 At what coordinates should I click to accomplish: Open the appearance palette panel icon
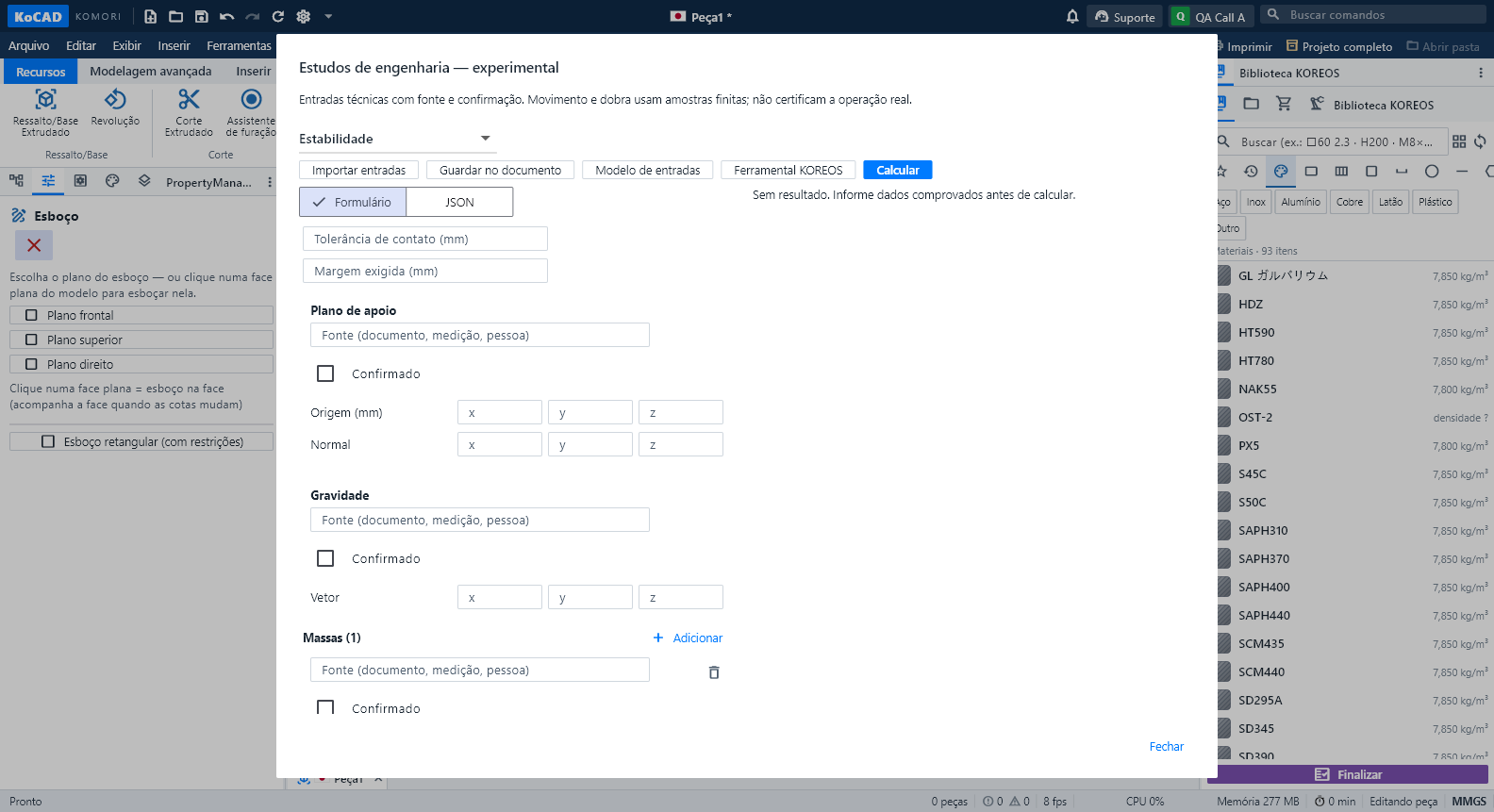112,181
